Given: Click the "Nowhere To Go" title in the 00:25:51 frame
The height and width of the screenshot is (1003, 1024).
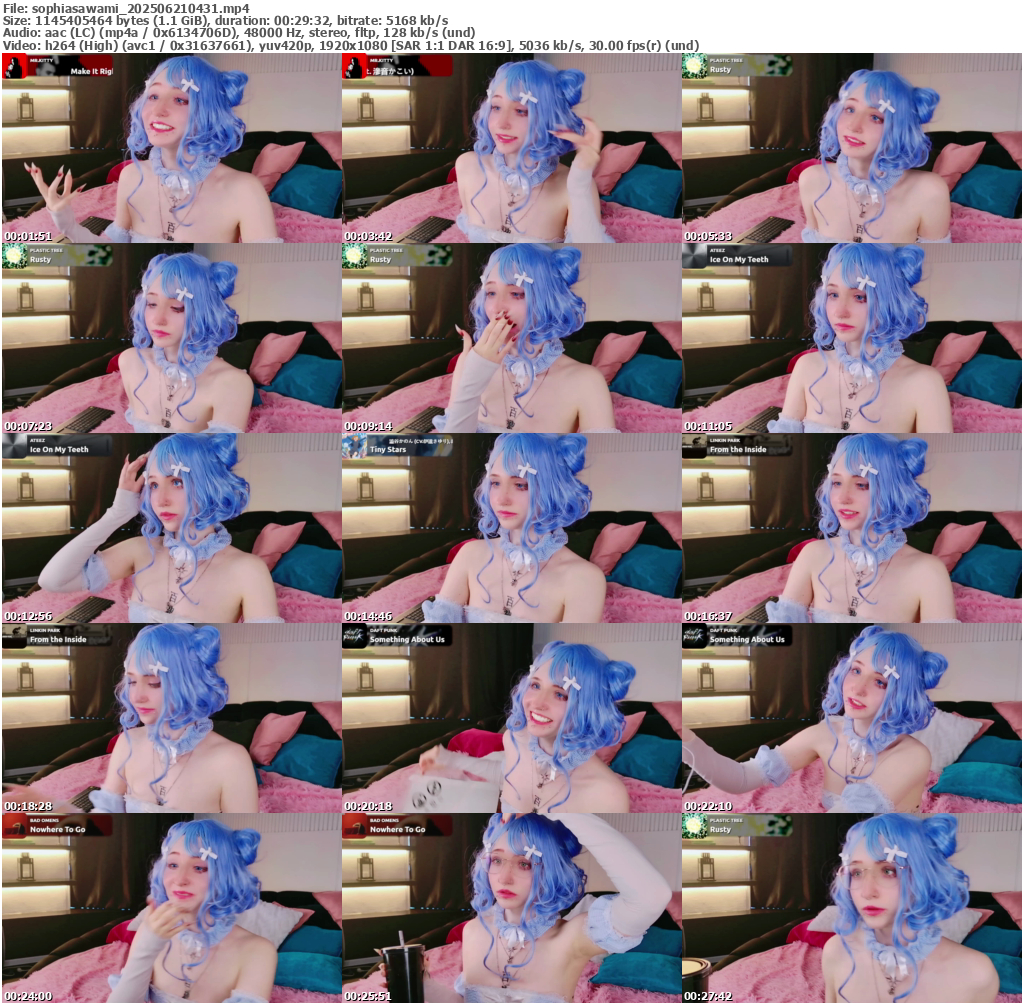Looking at the screenshot, I should [397, 829].
